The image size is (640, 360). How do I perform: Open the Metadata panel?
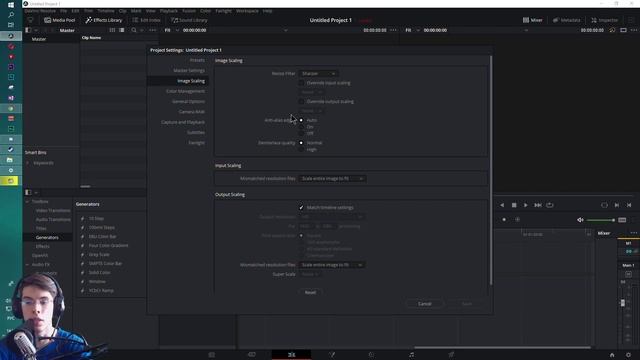click(567, 20)
